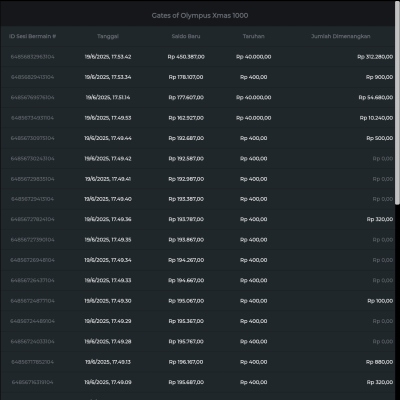Select balance 'Rp 192.987,00'
400x400 pixels.
click(186, 179)
